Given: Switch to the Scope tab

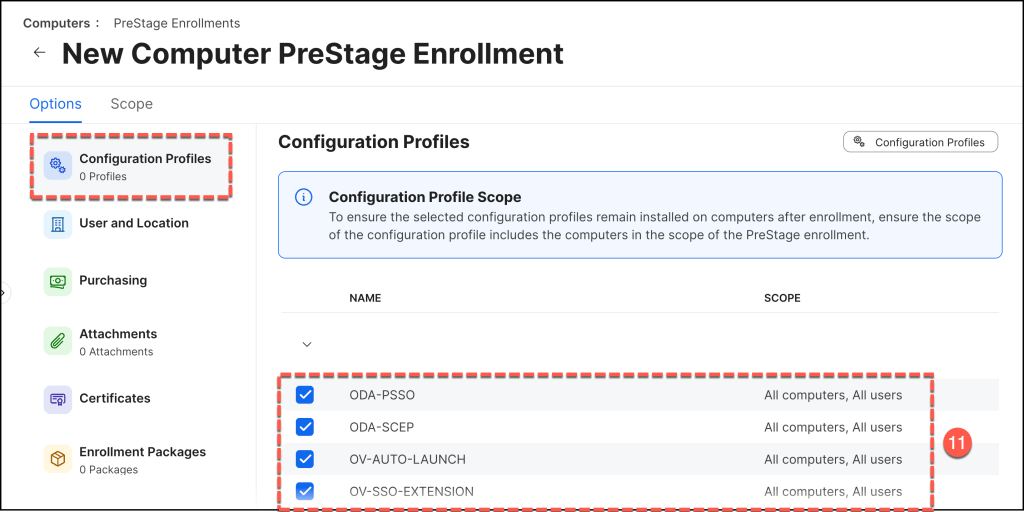Looking at the screenshot, I should [131, 104].
